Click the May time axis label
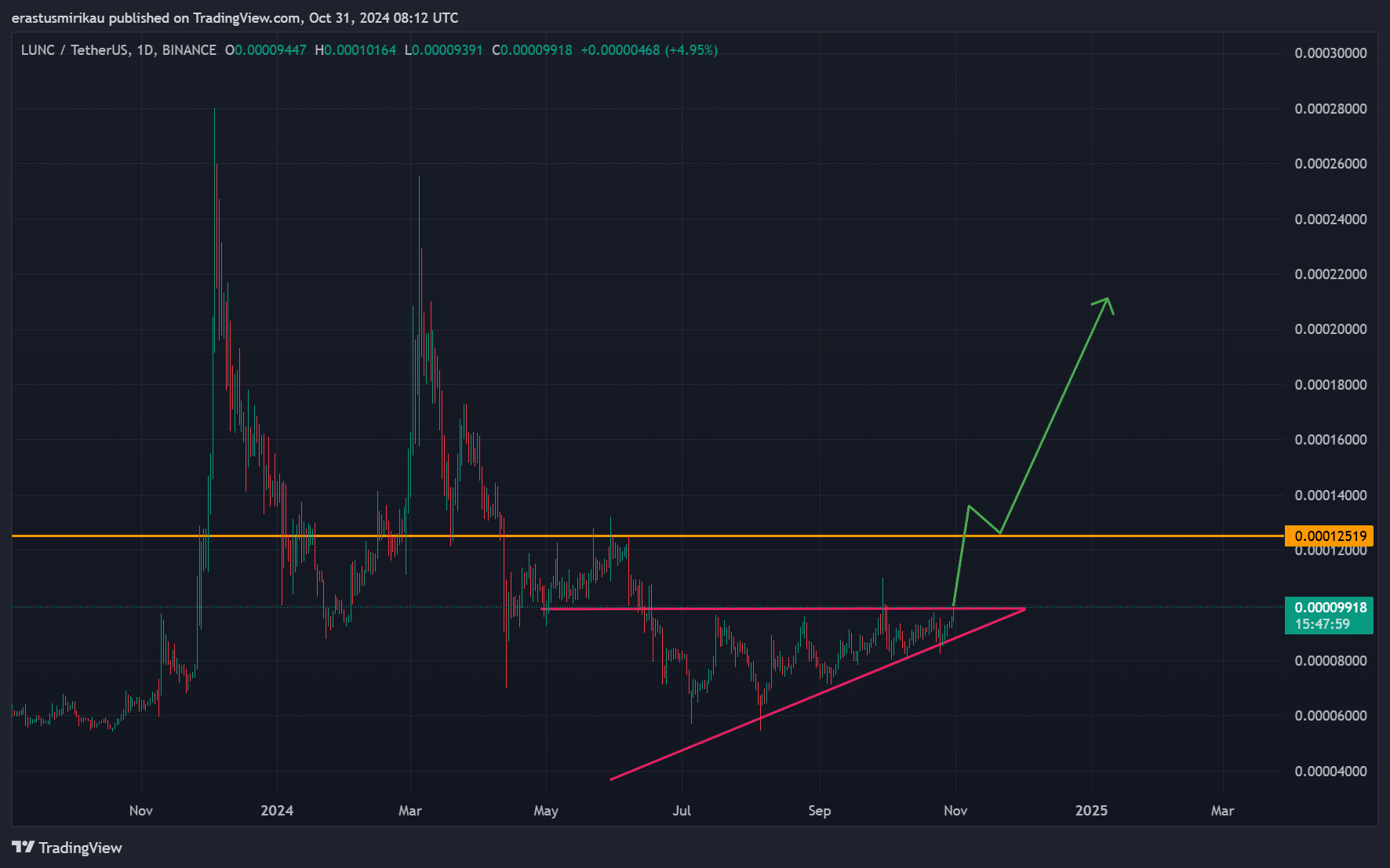Image resolution: width=1390 pixels, height=868 pixels. point(546,811)
